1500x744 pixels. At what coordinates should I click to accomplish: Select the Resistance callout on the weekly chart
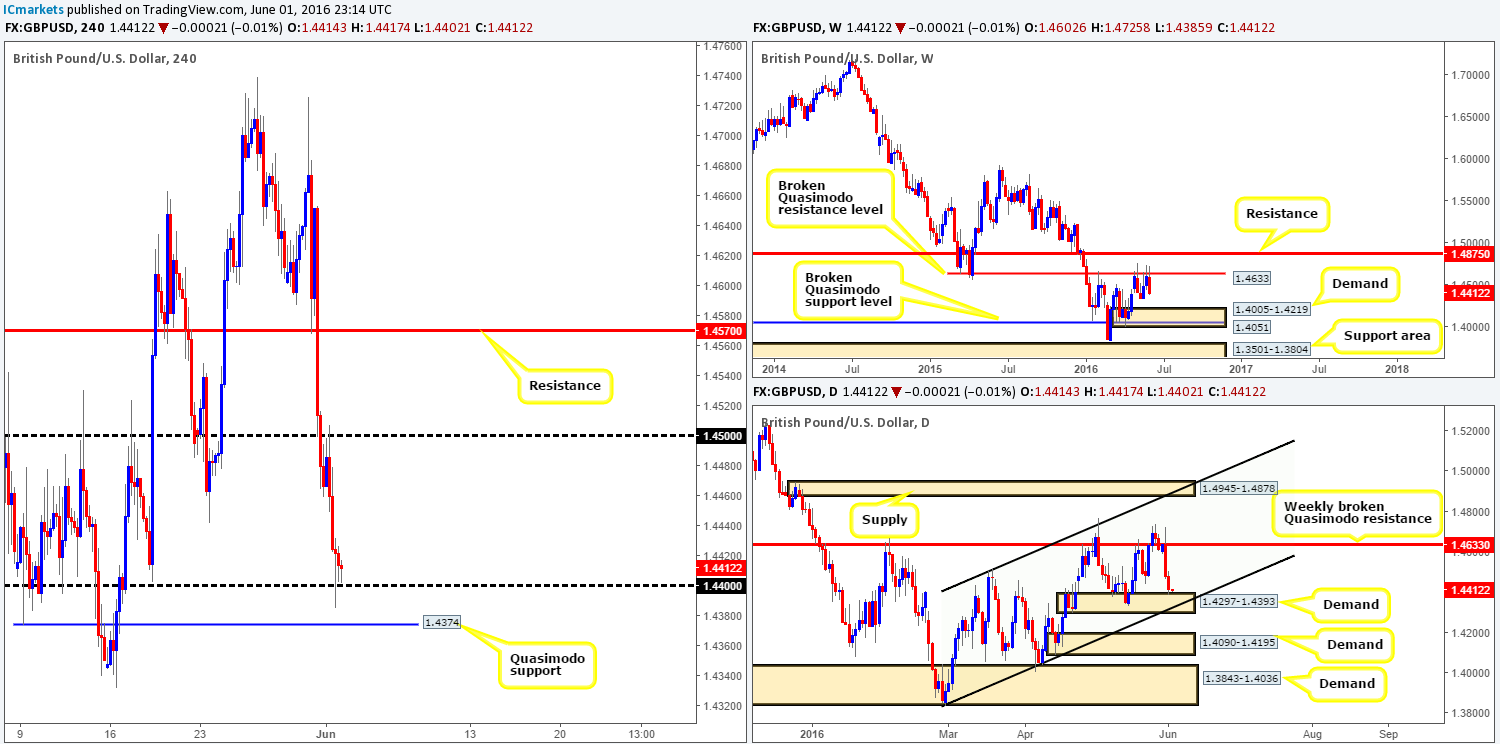coord(1282,214)
